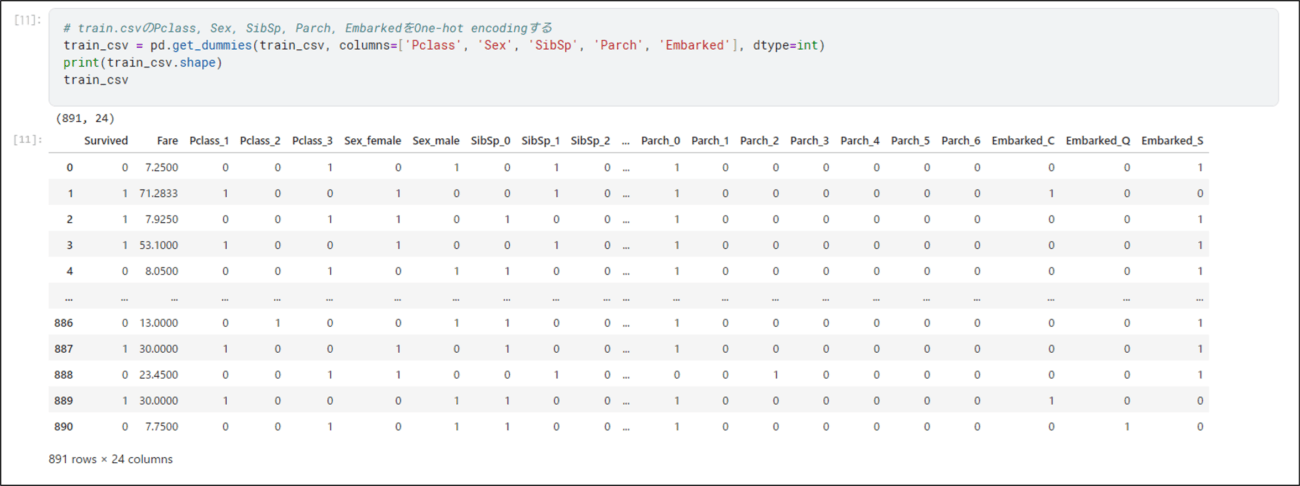This screenshot has height=486, width=1300.
Task: Click the Fare value 13.0000
Action: [x=158, y=323]
